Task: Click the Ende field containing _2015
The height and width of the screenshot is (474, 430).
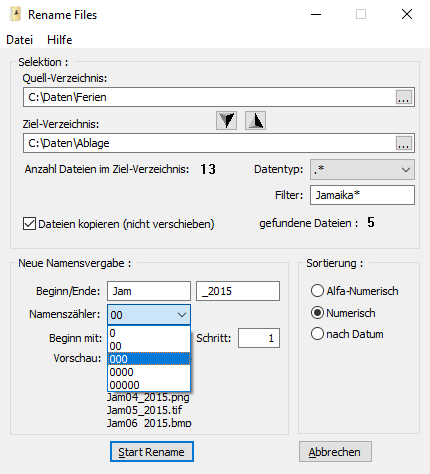Action: click(x=238, y=291)
